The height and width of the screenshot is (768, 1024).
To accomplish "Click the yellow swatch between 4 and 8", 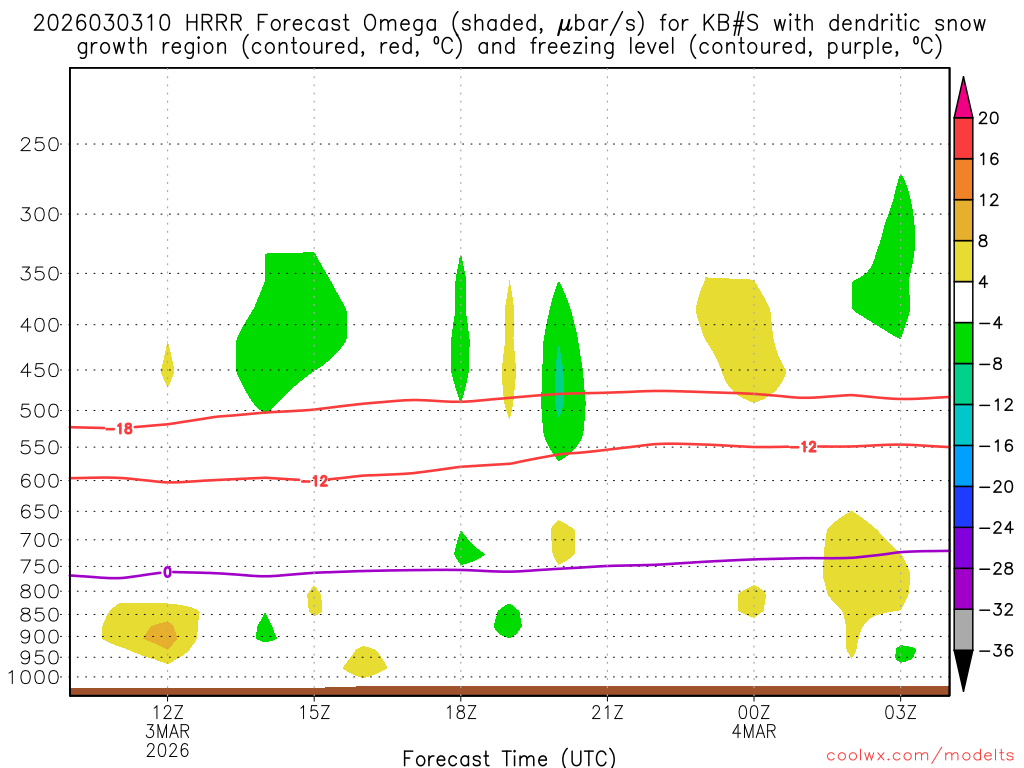I will click(963, 261).
